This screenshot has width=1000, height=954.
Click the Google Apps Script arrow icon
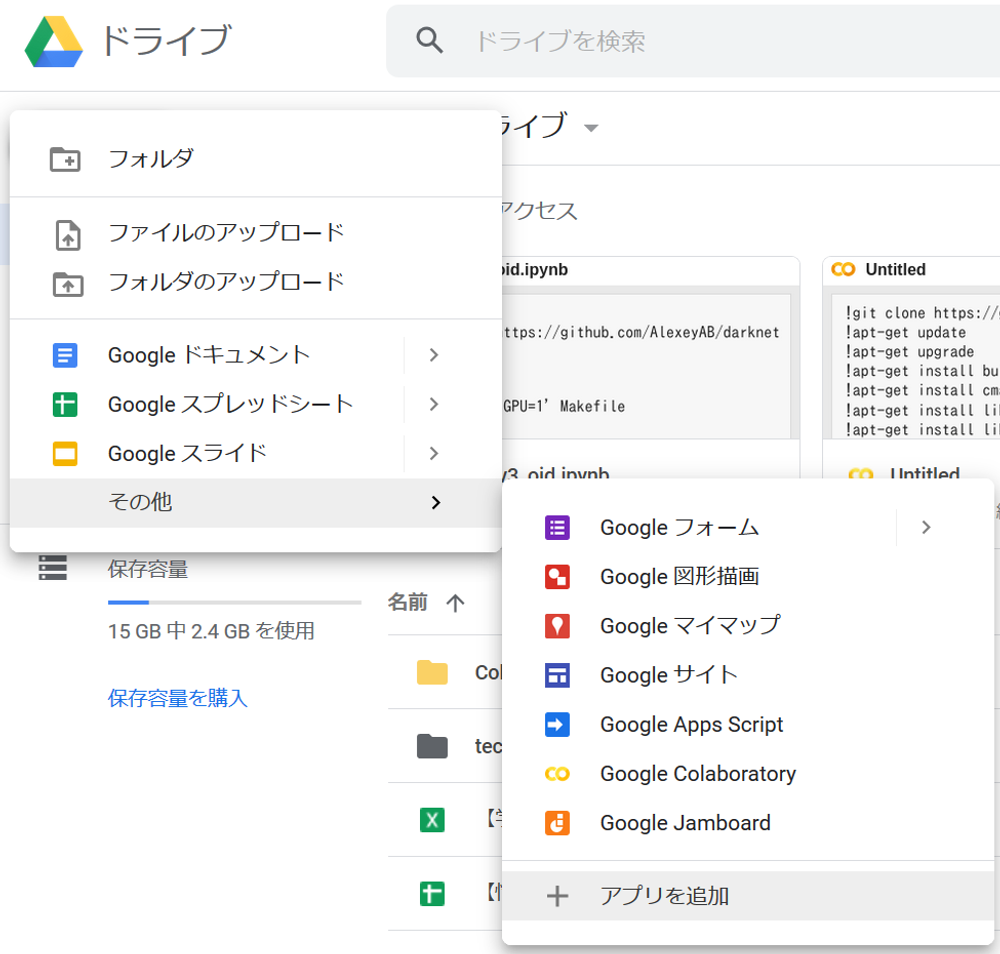pyautogui.click(x=557, y=724)
